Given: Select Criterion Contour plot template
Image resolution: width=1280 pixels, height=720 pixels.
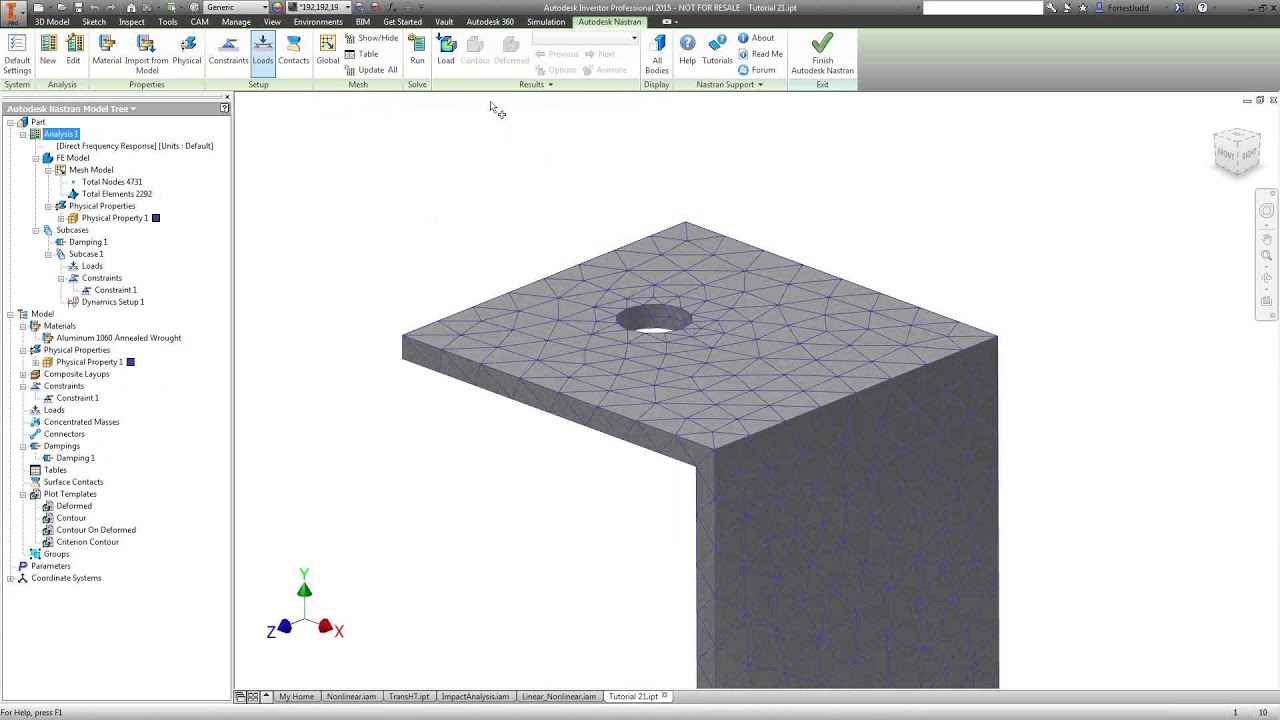Looking at the screenshot, I should click(x=87, y=542).
